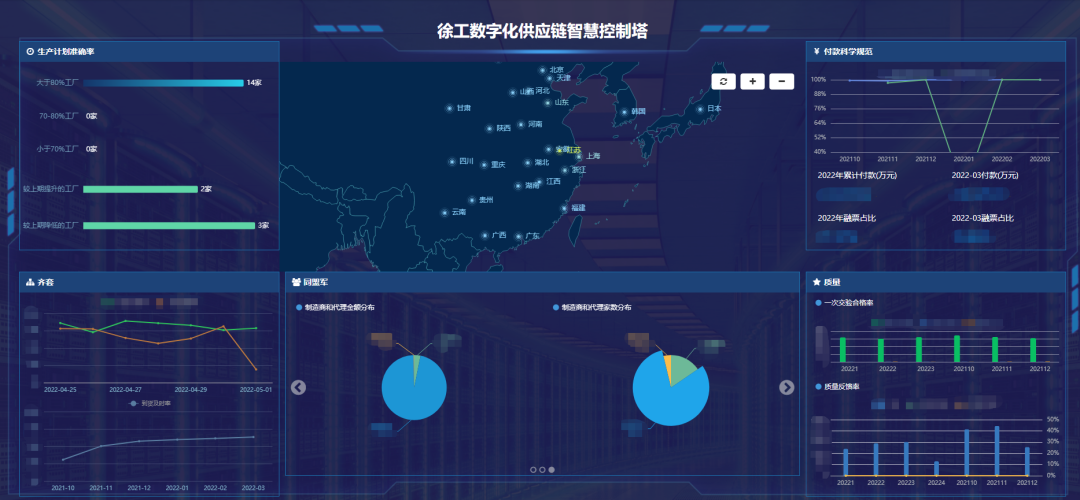Click the 制造商和代理金额分布 chart title
This screenshot has width=1080, height=500.
point(340,307)
